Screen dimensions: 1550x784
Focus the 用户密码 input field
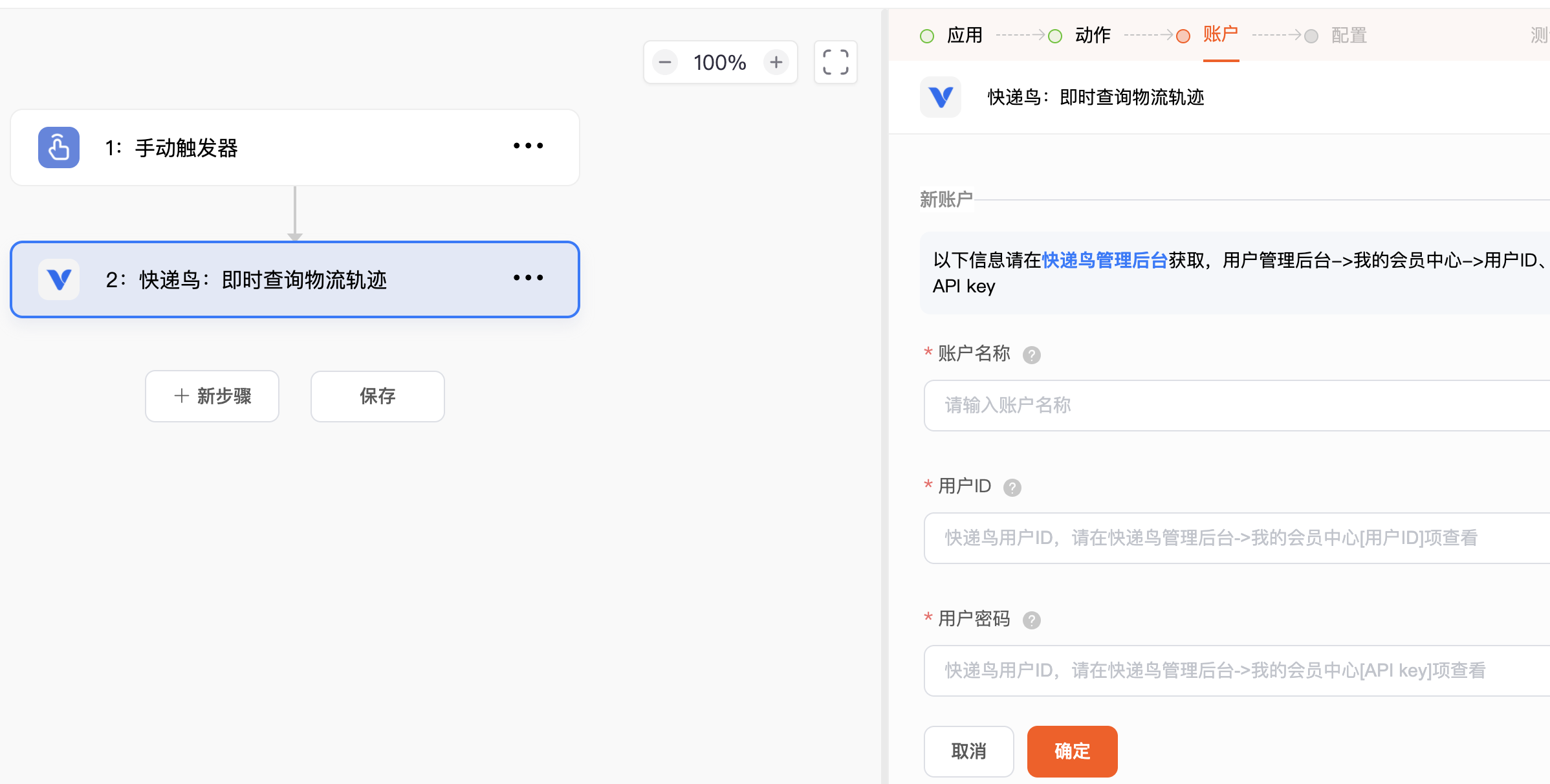point(1237,671)
